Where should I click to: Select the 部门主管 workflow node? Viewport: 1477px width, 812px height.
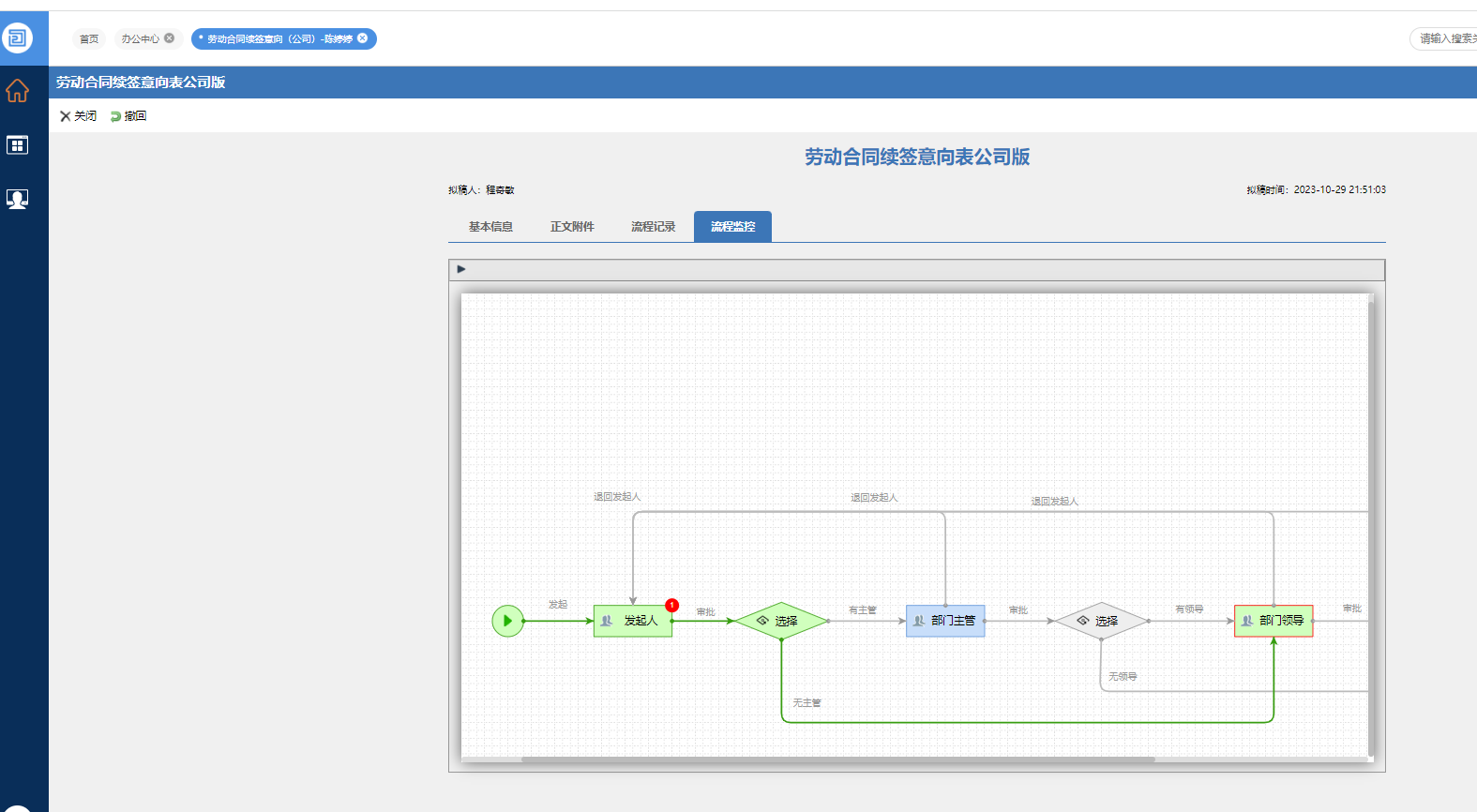pos(945,621)
